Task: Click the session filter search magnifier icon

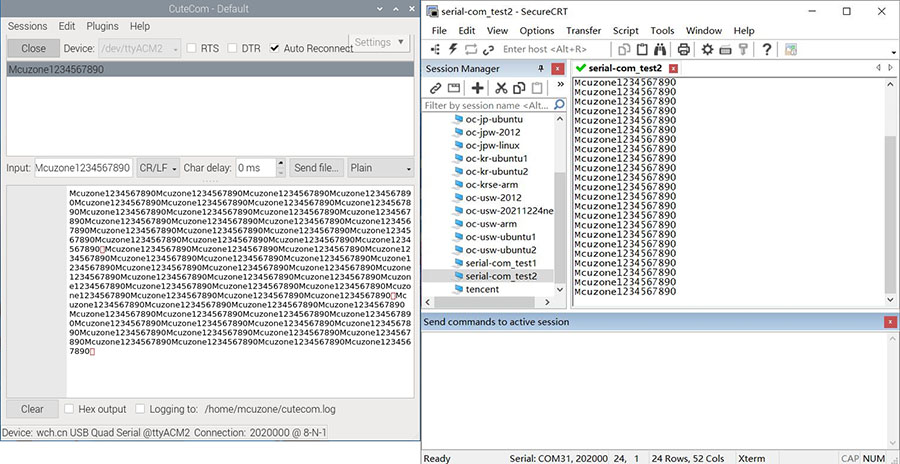Action: coord(559,105)
